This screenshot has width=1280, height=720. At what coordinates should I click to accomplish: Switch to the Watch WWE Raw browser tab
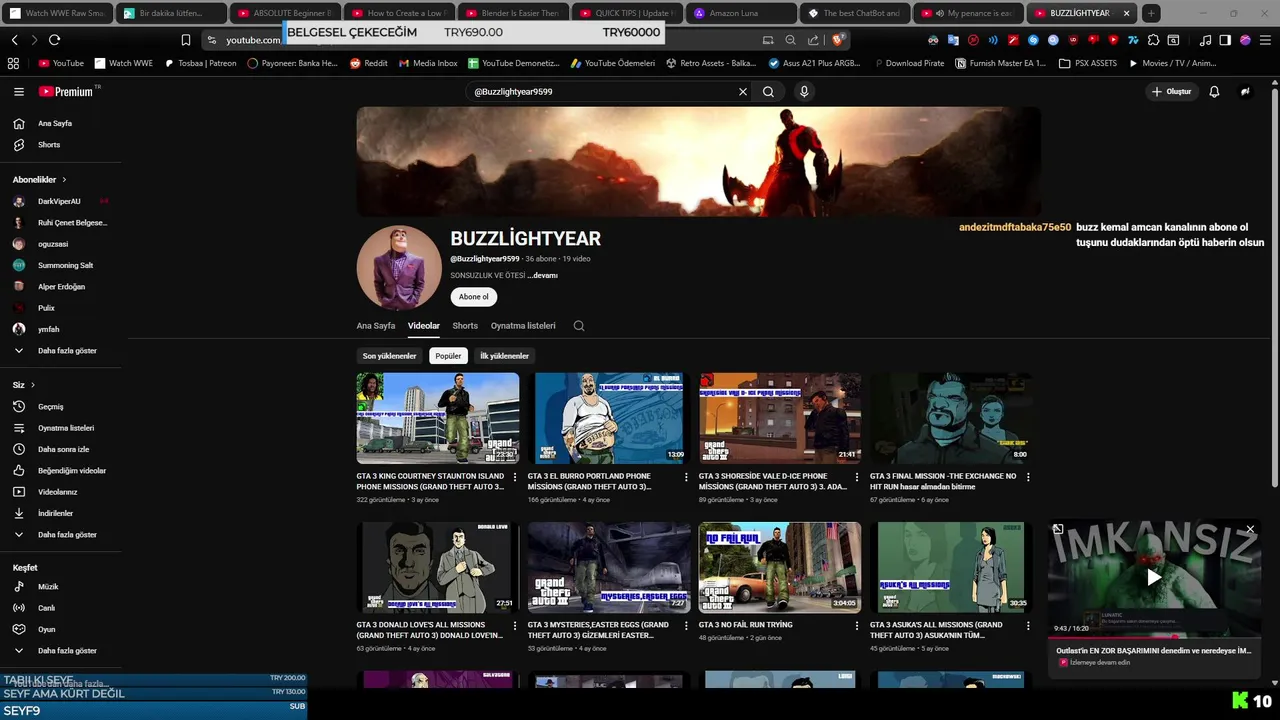coord(56,13)
